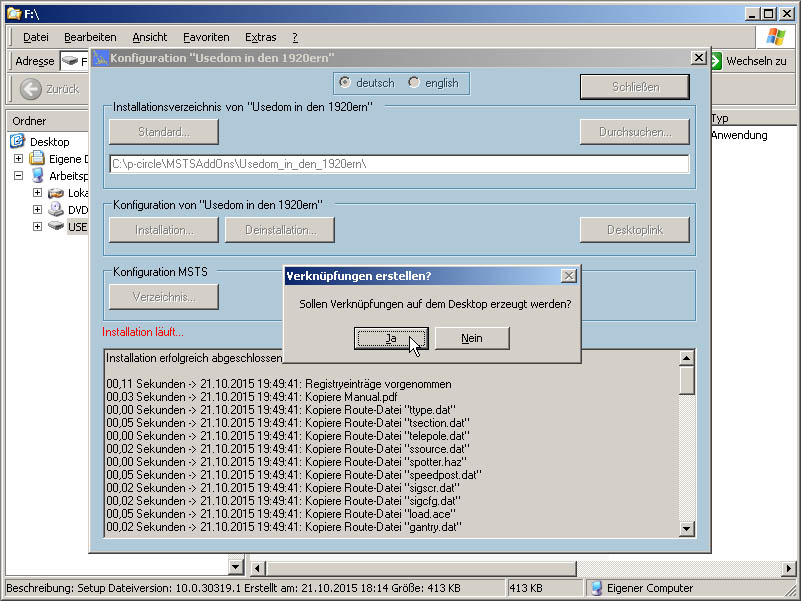Click the Arbeitsplatz computer icon
The image size is (801, 601).
click(37, 176)
